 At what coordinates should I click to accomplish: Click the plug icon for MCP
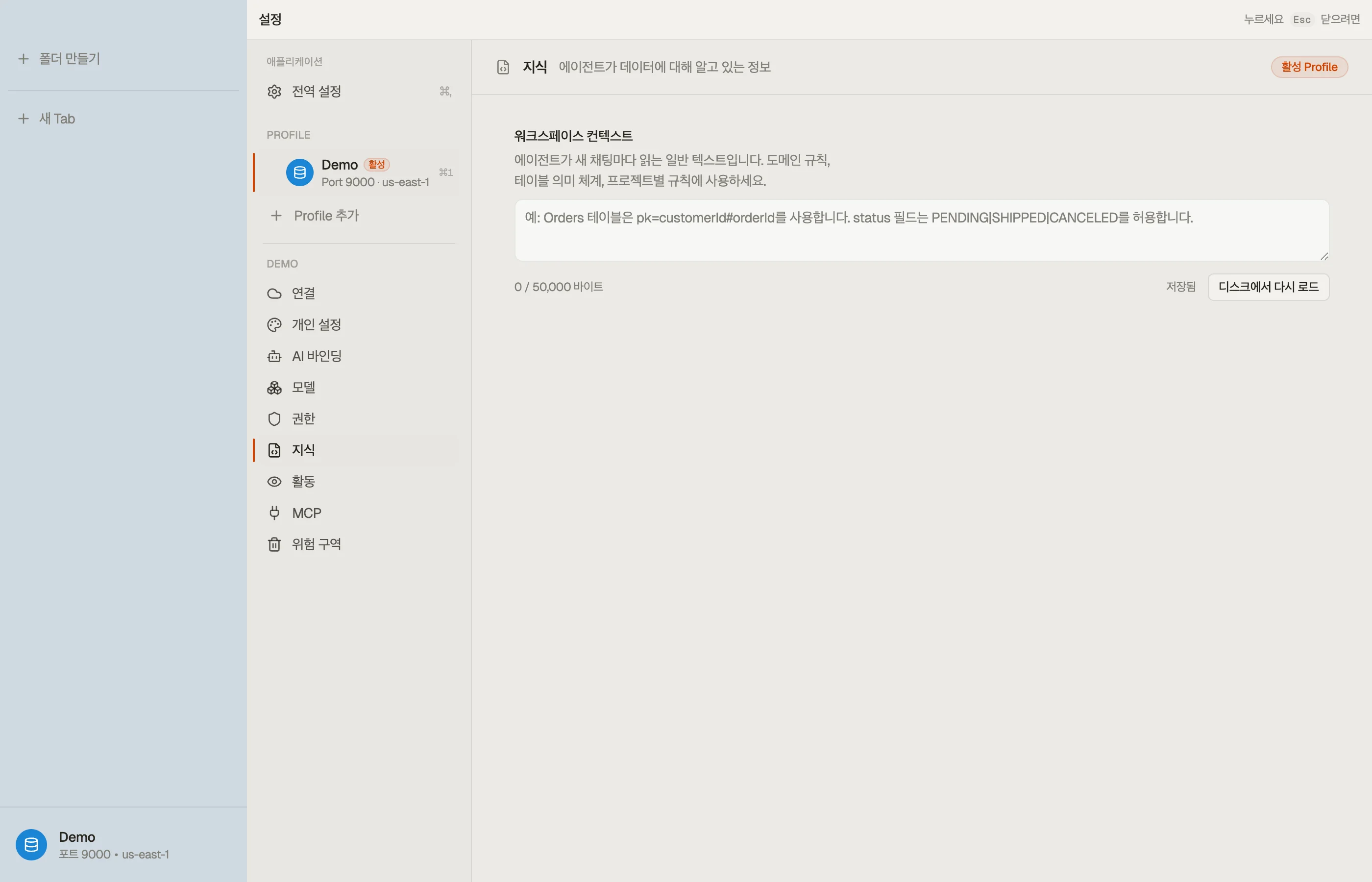(274, 513)
